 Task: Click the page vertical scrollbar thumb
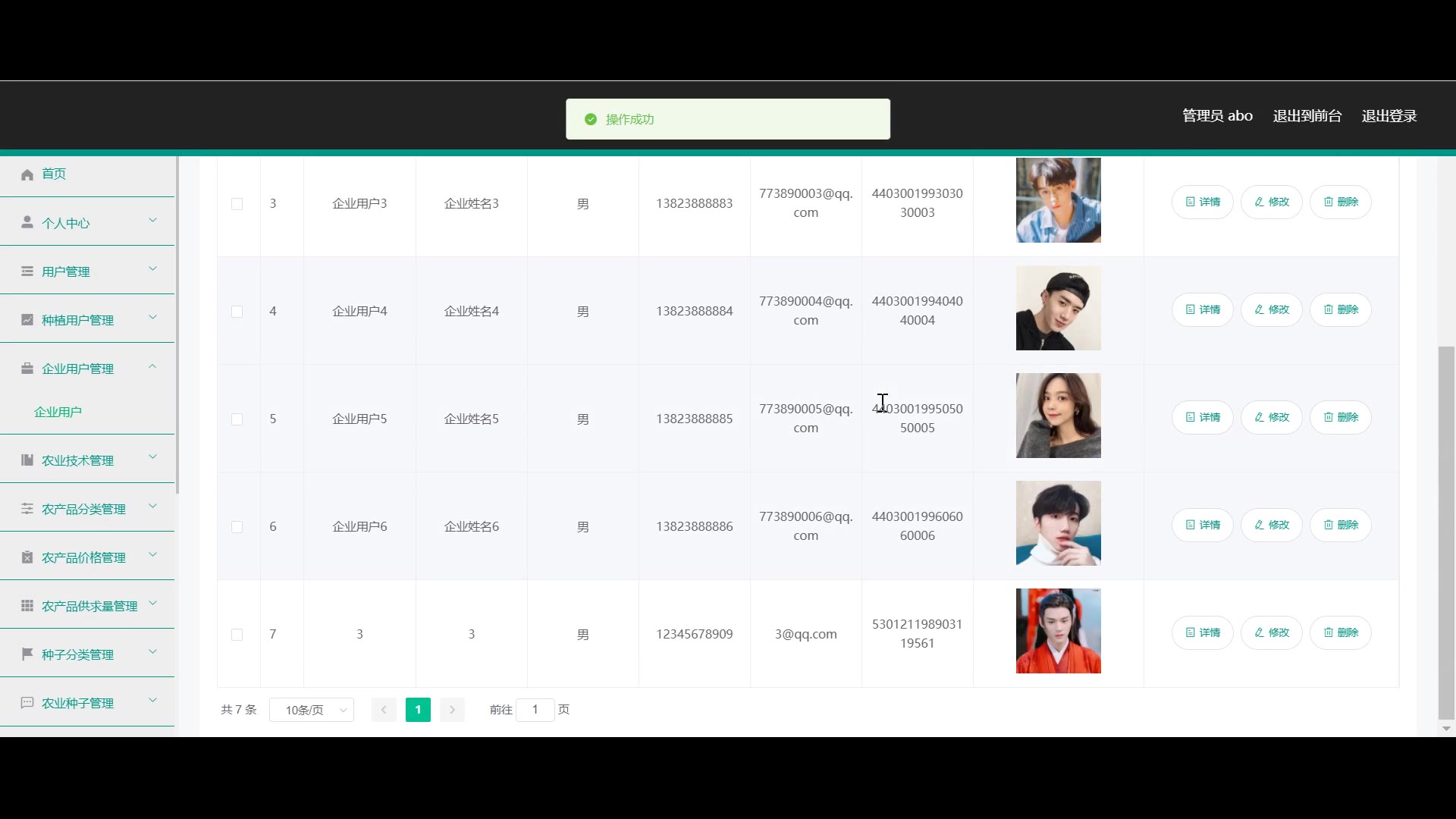click(1446, 531)
